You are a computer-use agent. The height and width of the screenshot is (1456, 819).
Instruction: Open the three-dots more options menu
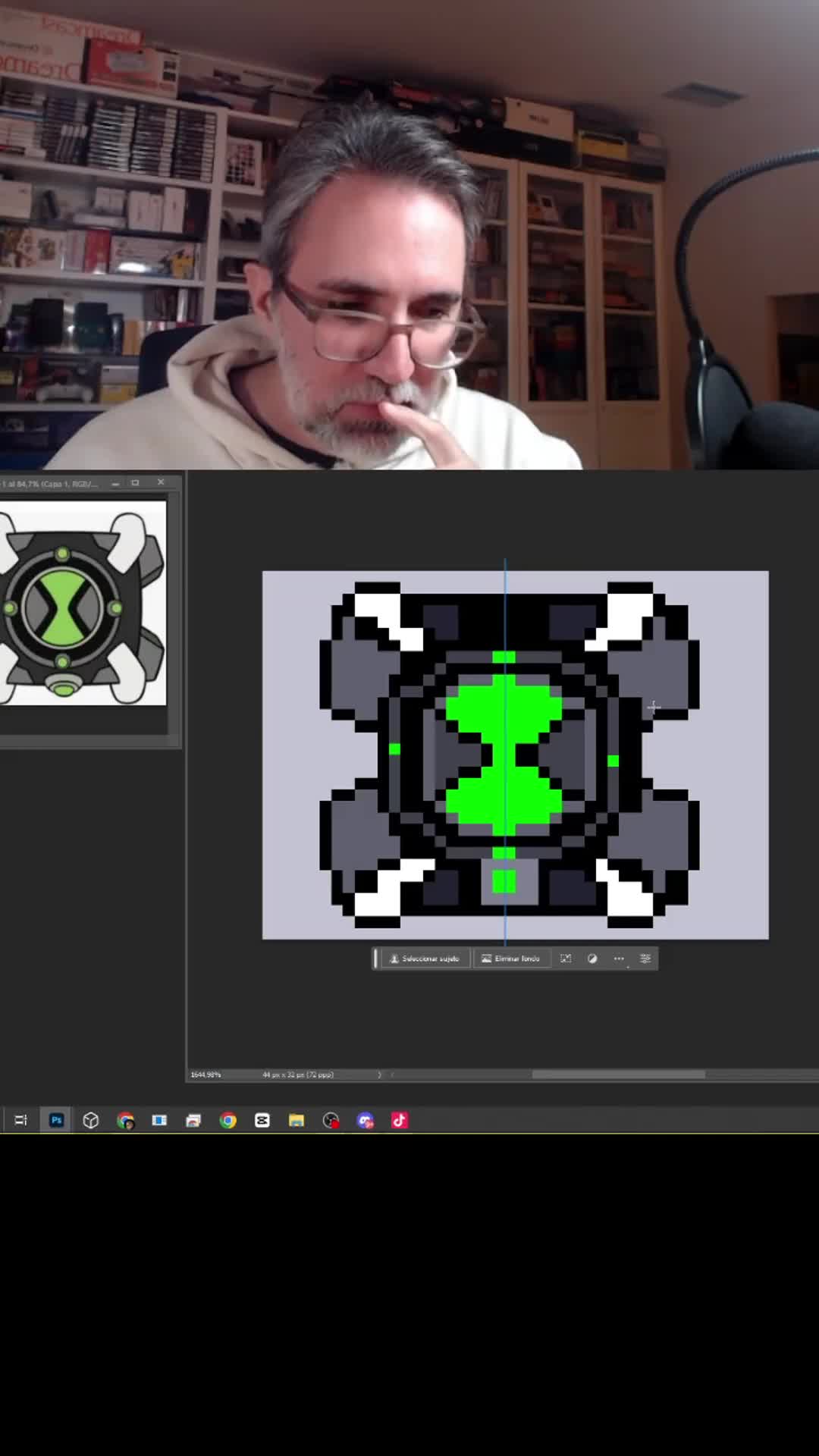pos(619,959)
